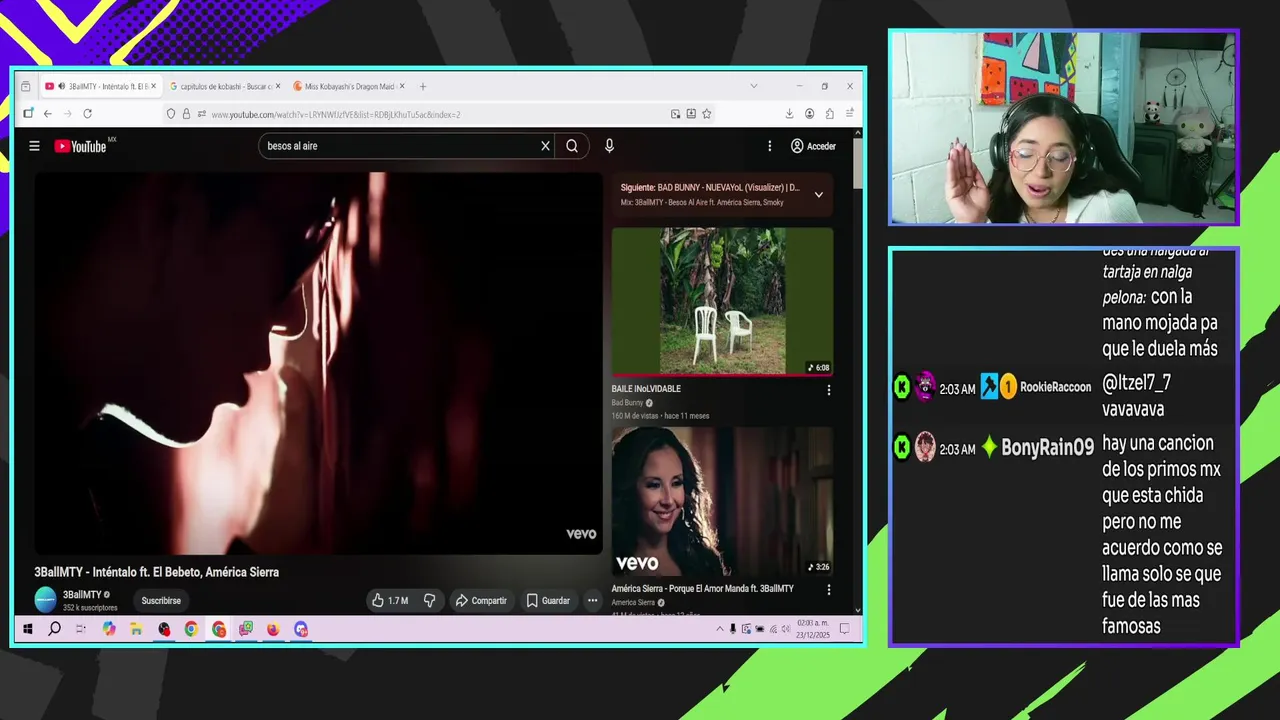The height and width of the screenshot is (720, 1280).
Task: Share the video with Compartir
Action: 481,601
